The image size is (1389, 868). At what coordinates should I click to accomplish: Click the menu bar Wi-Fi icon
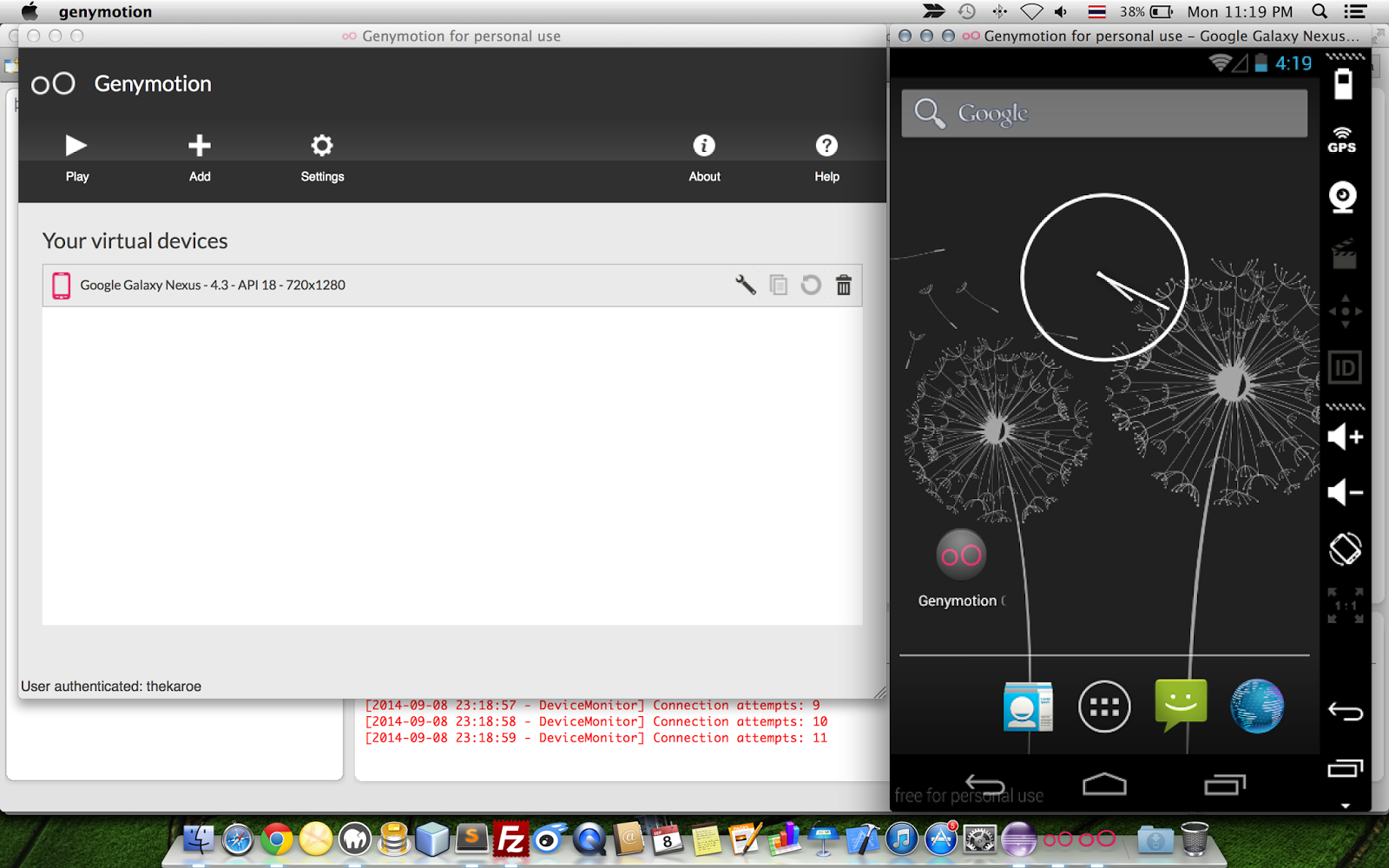pos(1031,11)
